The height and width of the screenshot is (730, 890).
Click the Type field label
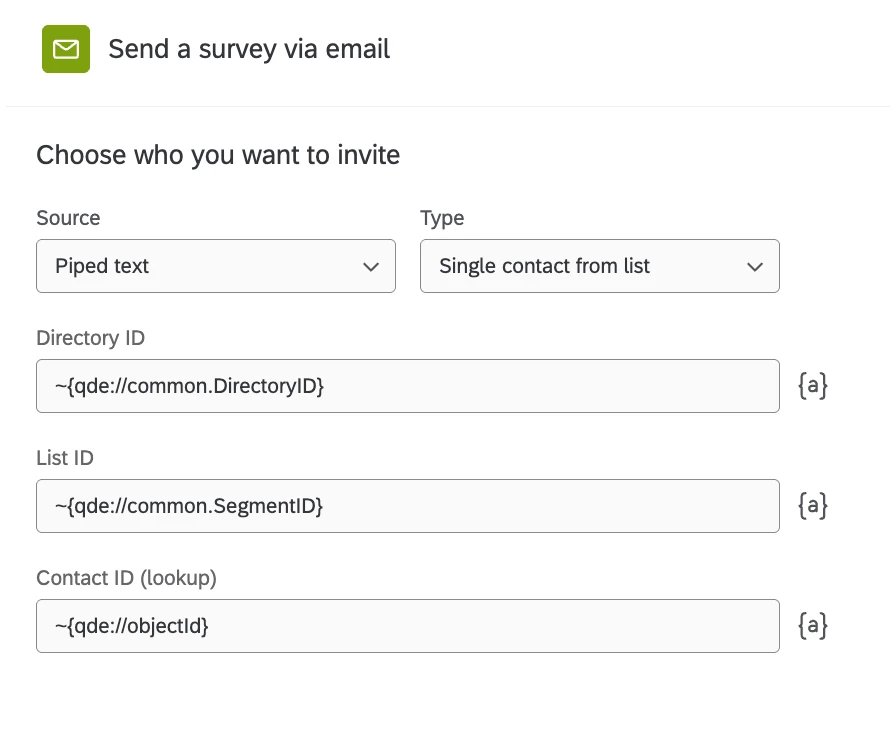pyautogui.click(x=442, y=218)
